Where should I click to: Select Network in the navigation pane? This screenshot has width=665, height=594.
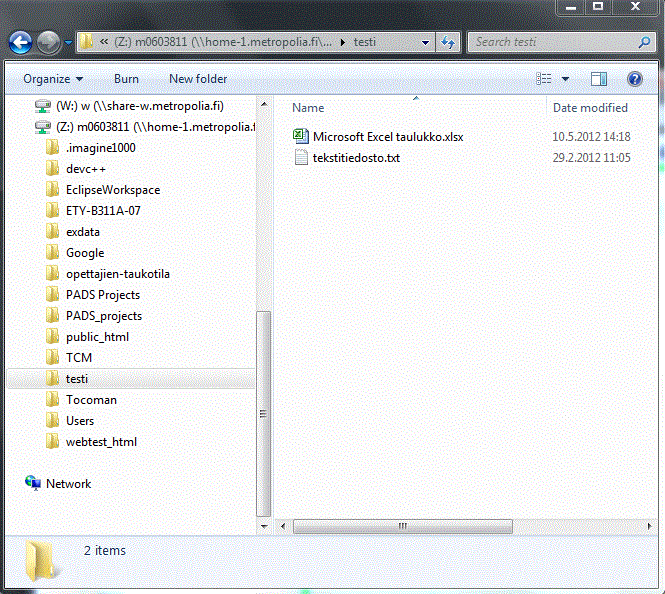68,484
